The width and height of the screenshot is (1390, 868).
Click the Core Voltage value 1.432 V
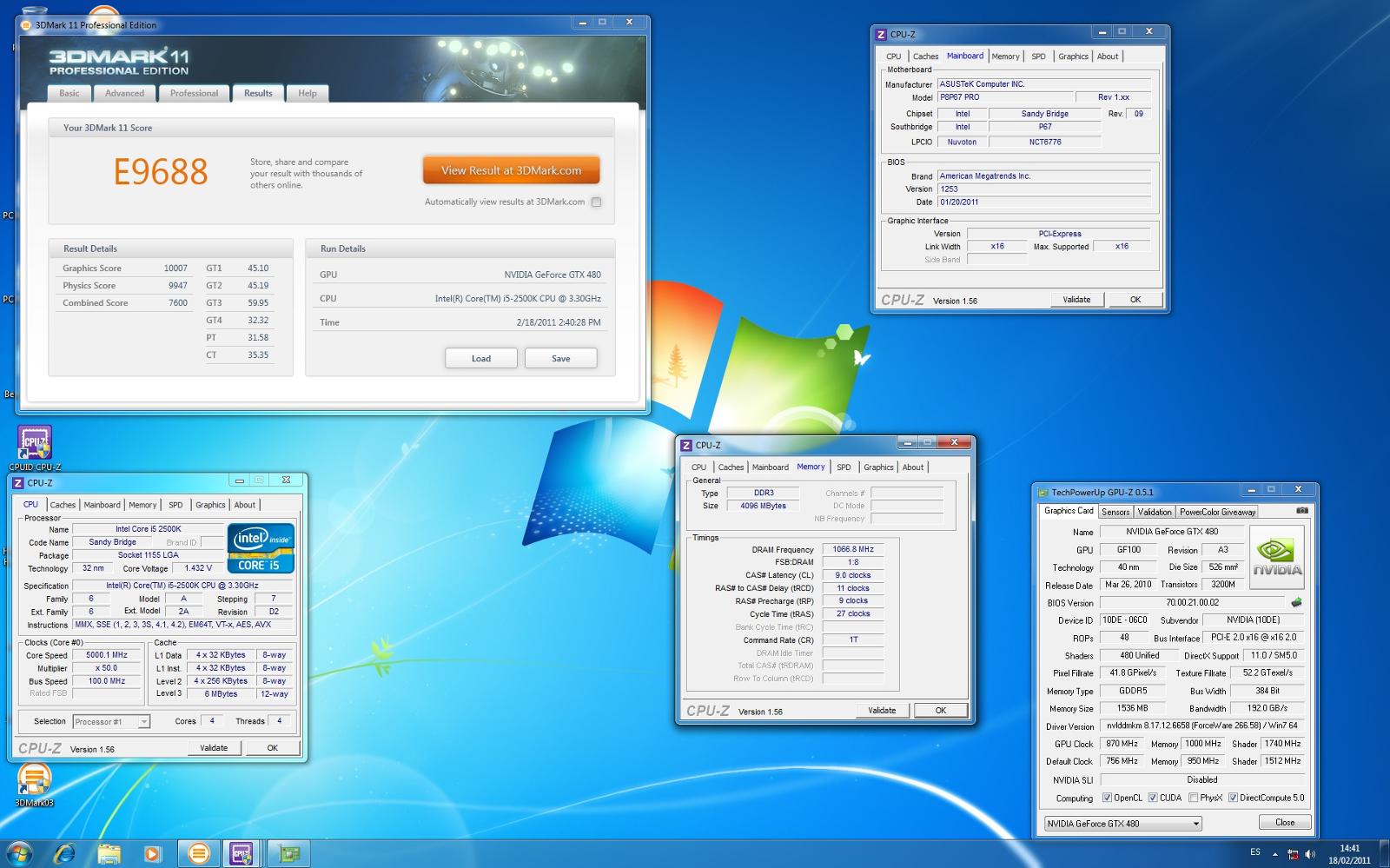198,568
